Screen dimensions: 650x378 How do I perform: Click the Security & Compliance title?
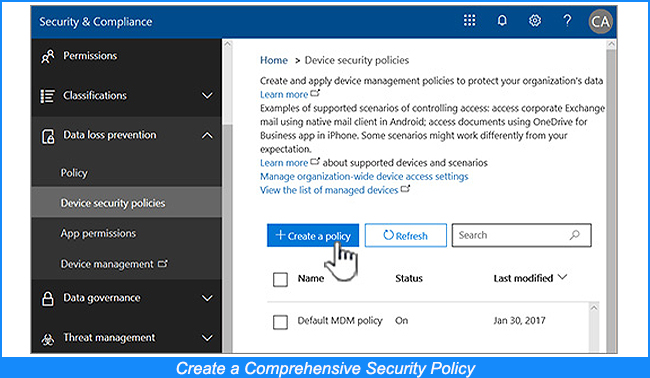pos(96,22)
